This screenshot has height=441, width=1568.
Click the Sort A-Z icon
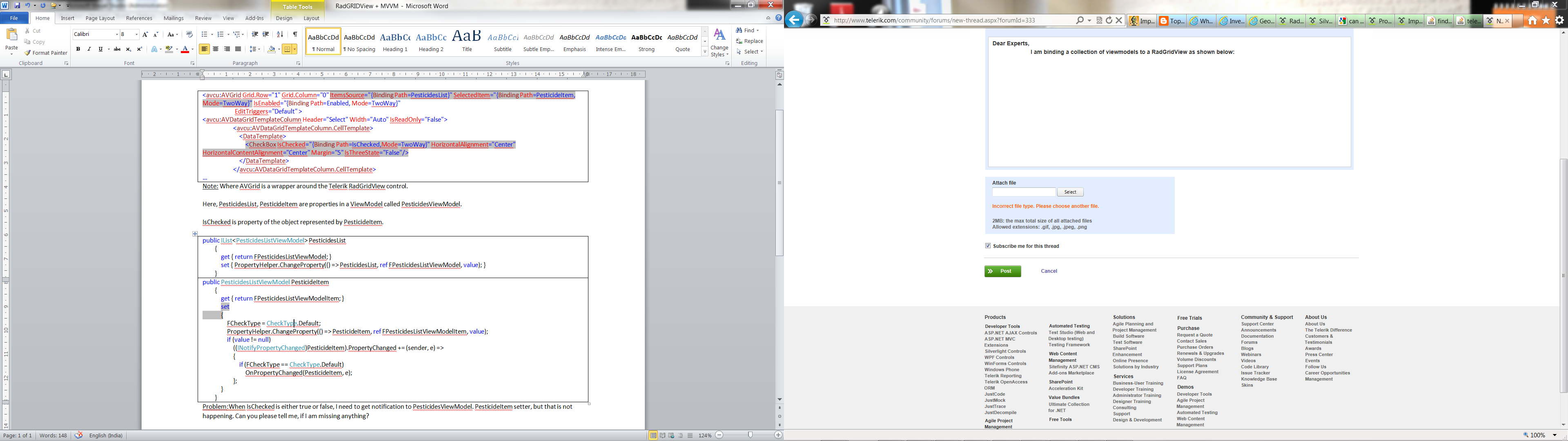tap(280, 34)
